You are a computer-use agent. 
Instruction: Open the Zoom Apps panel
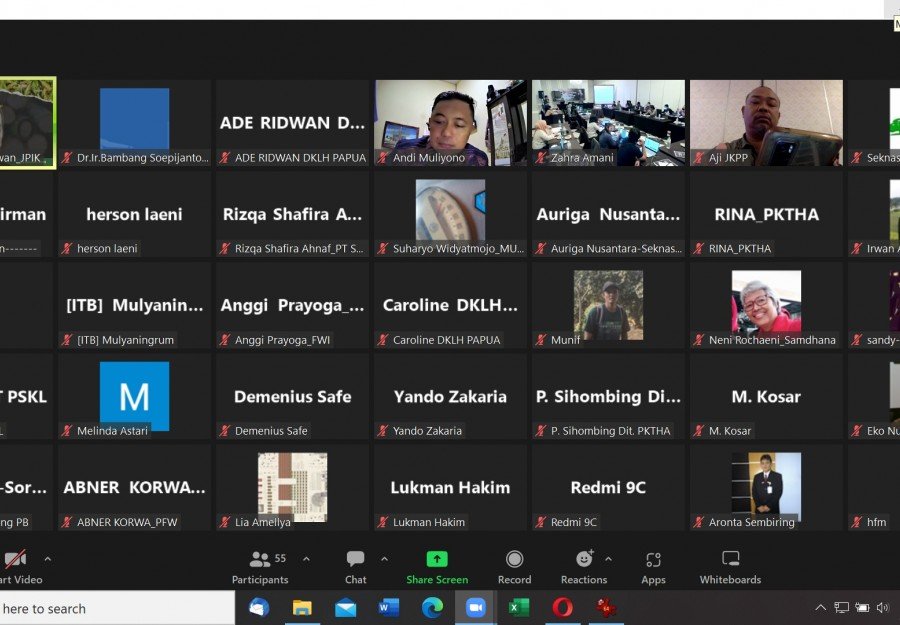(x=653, y=566)
